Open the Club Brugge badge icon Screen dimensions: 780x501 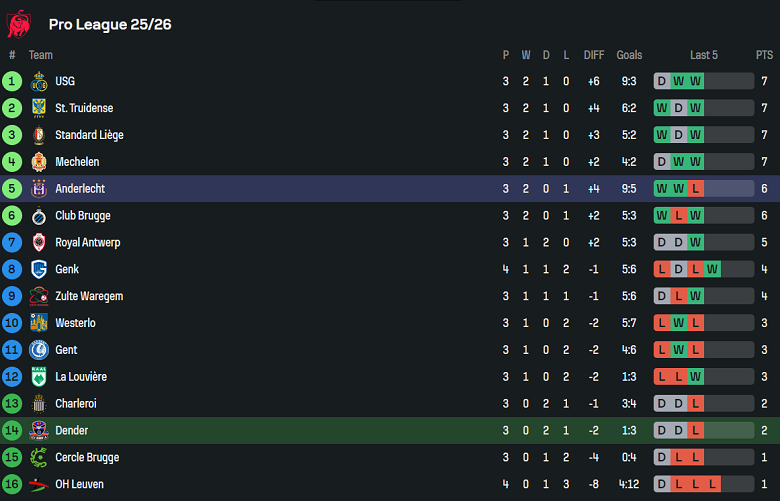[x=39, y=216]
